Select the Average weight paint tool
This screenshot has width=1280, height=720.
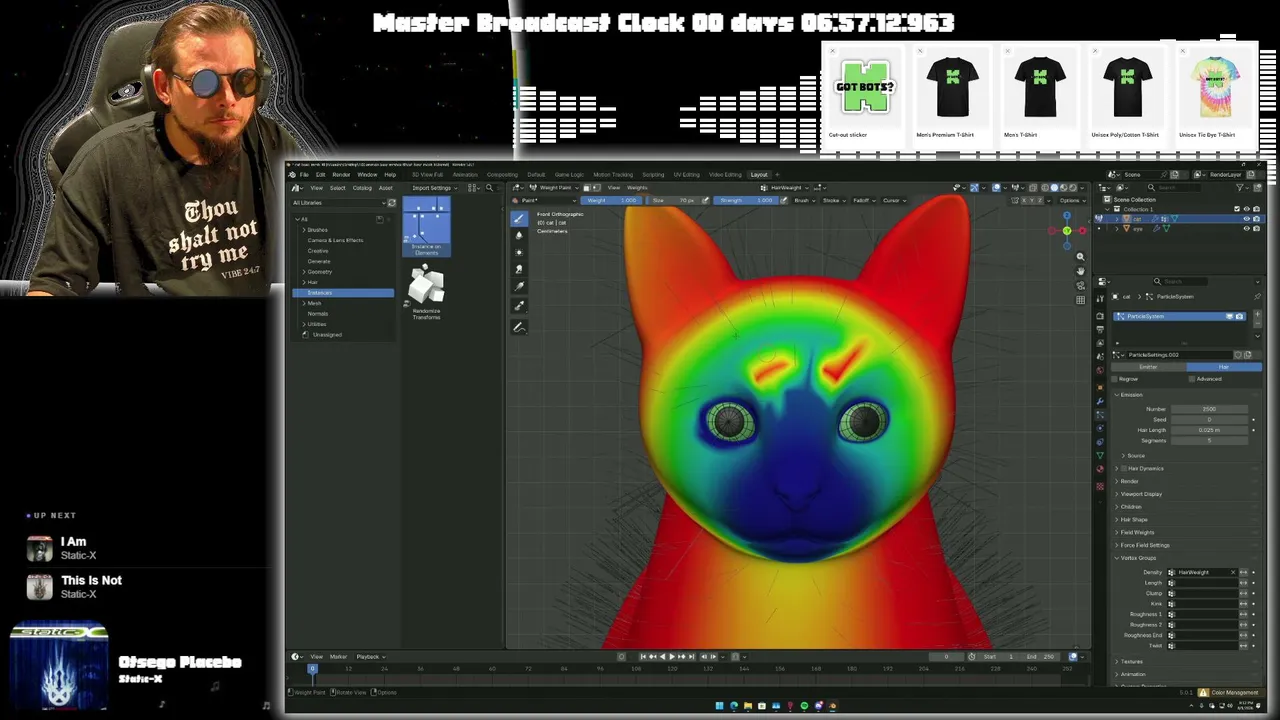tap(519, 252)
